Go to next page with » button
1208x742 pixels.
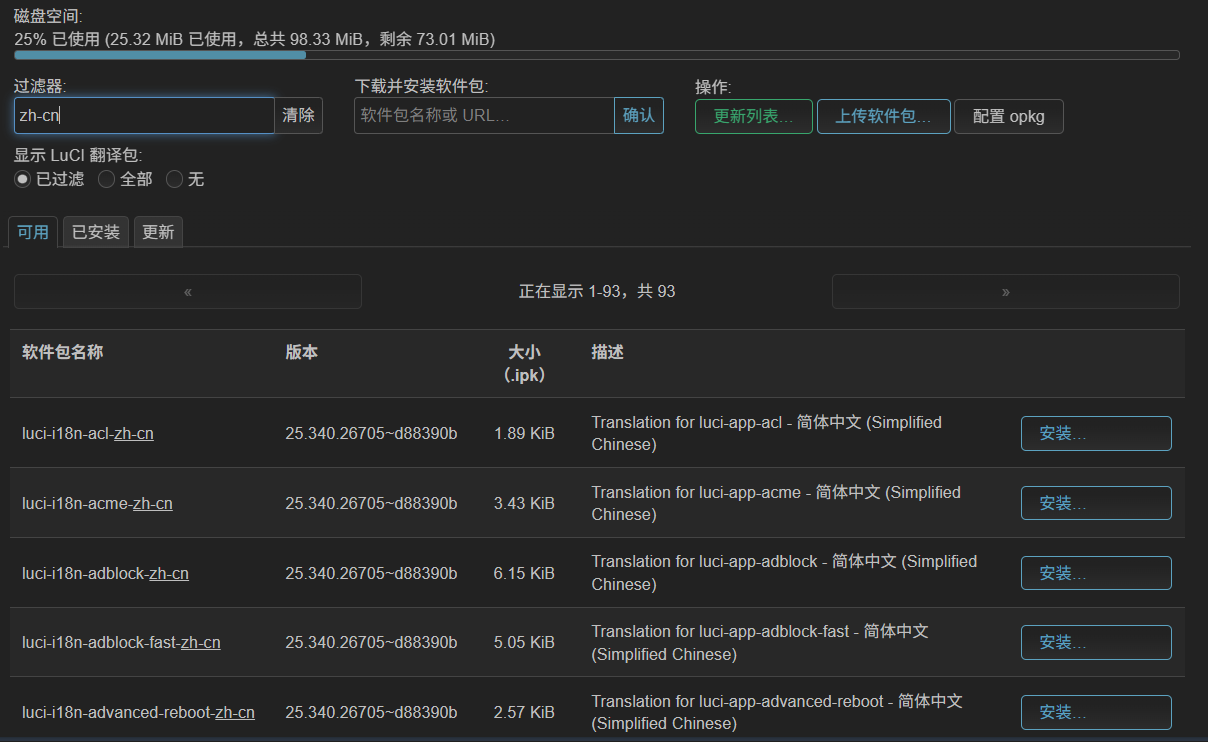[1005, 291]
